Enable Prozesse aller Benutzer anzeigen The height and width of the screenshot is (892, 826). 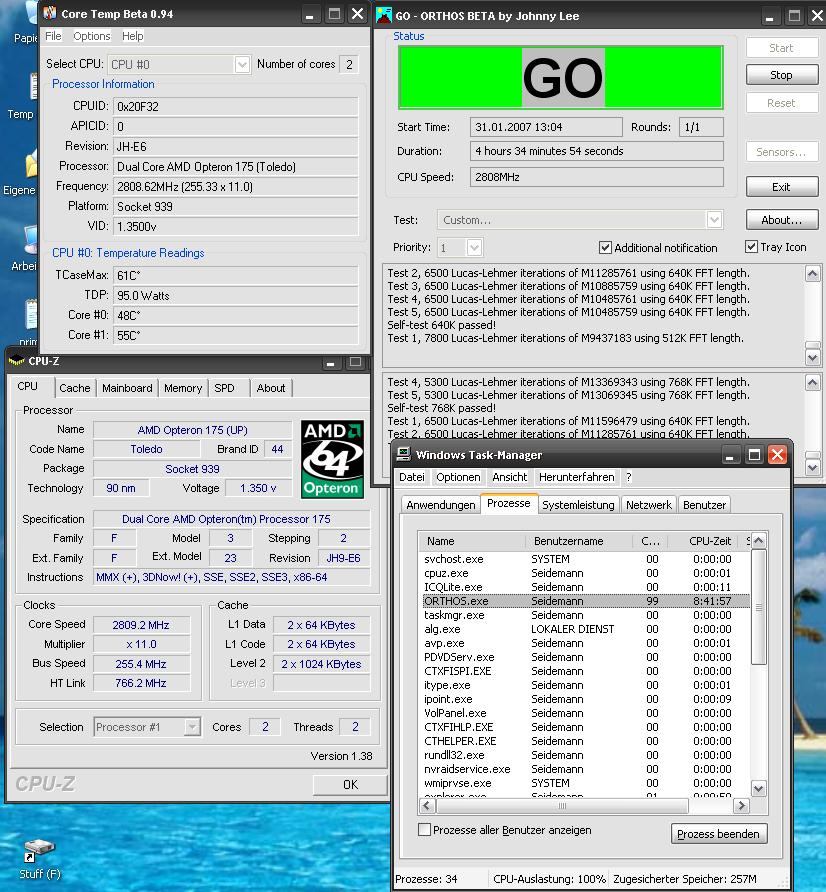(x=424, y=829)
